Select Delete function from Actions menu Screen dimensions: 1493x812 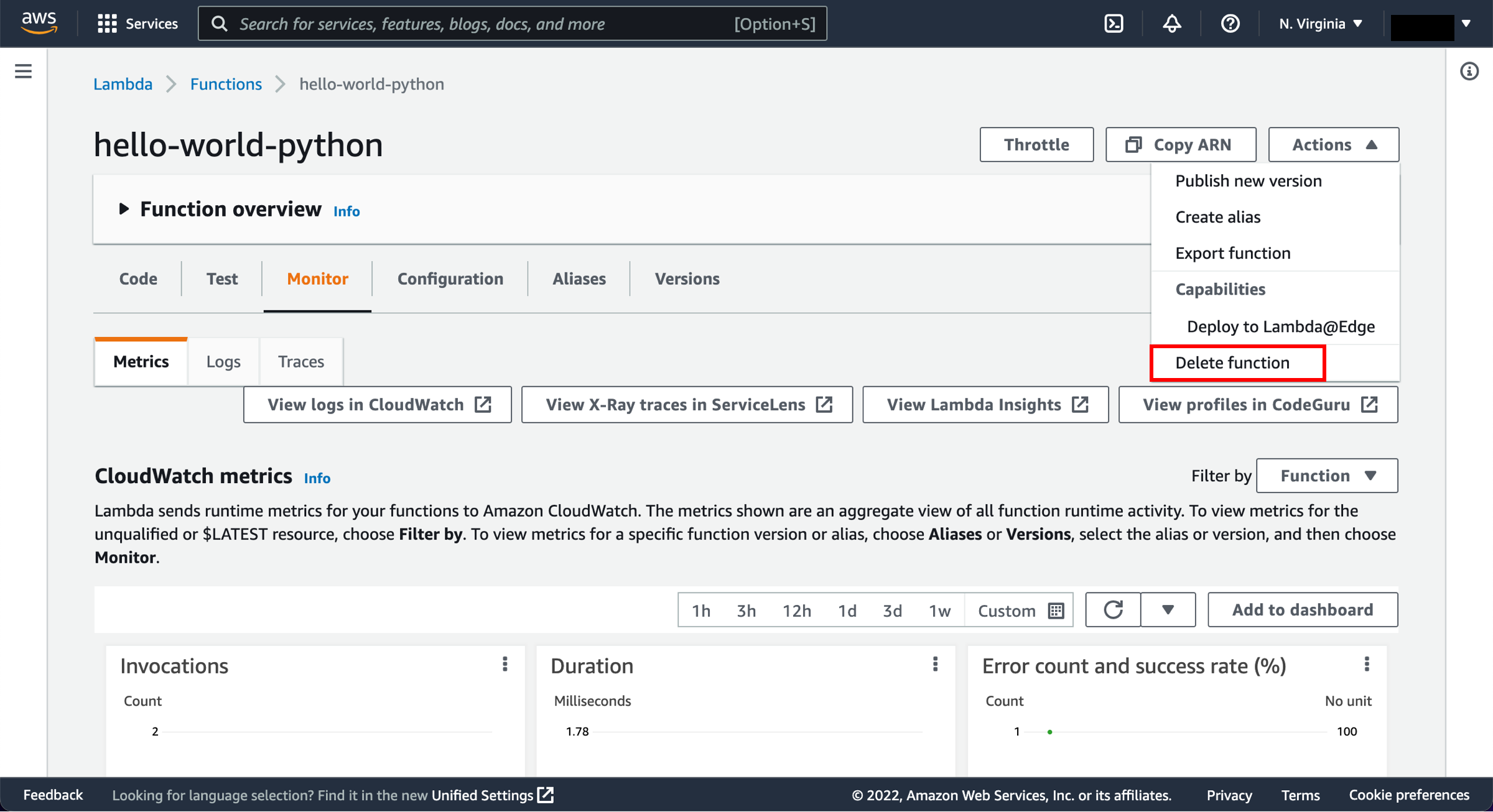(x=1232, y=362)
